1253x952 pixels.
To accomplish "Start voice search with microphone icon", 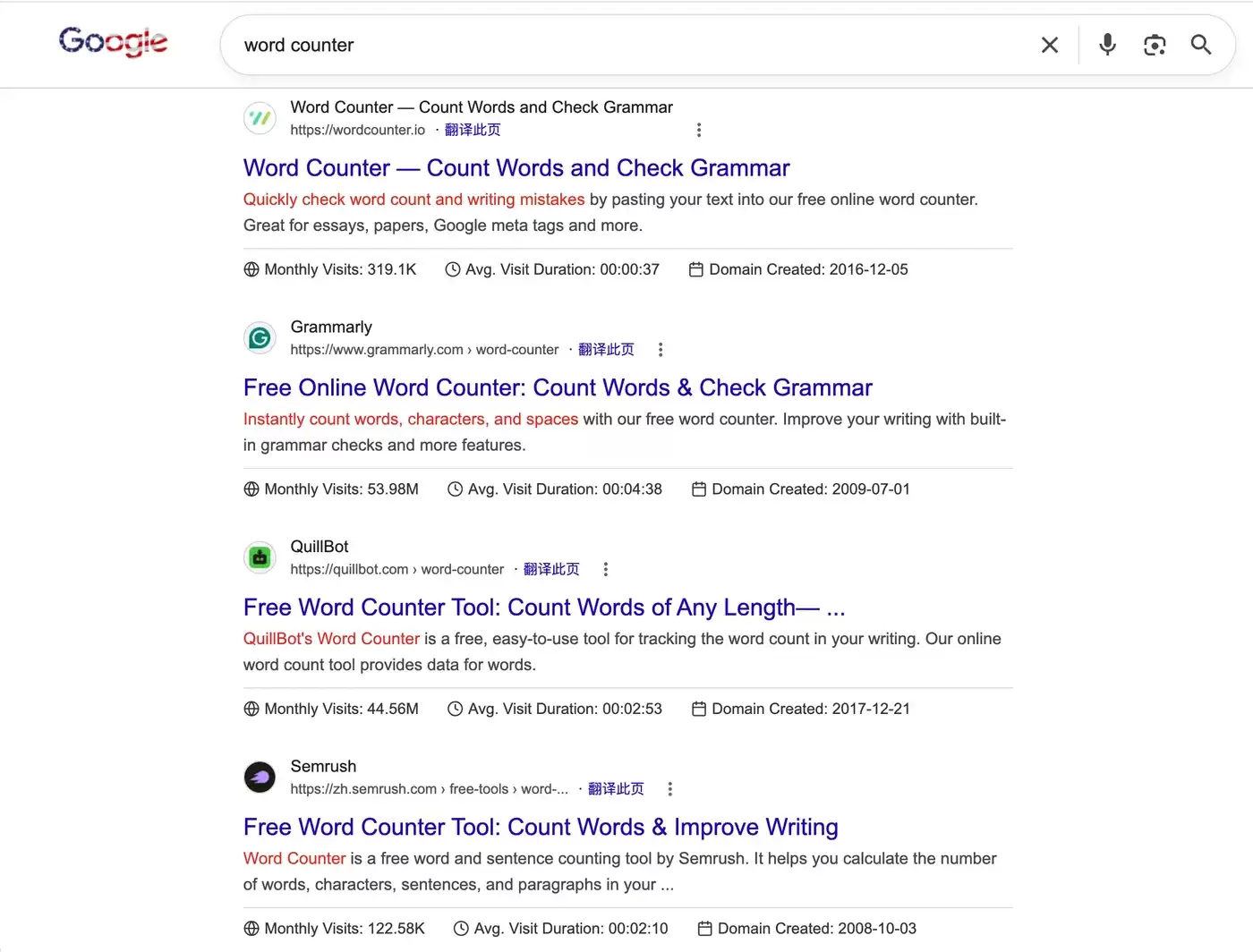I will tap(1108, 45).
